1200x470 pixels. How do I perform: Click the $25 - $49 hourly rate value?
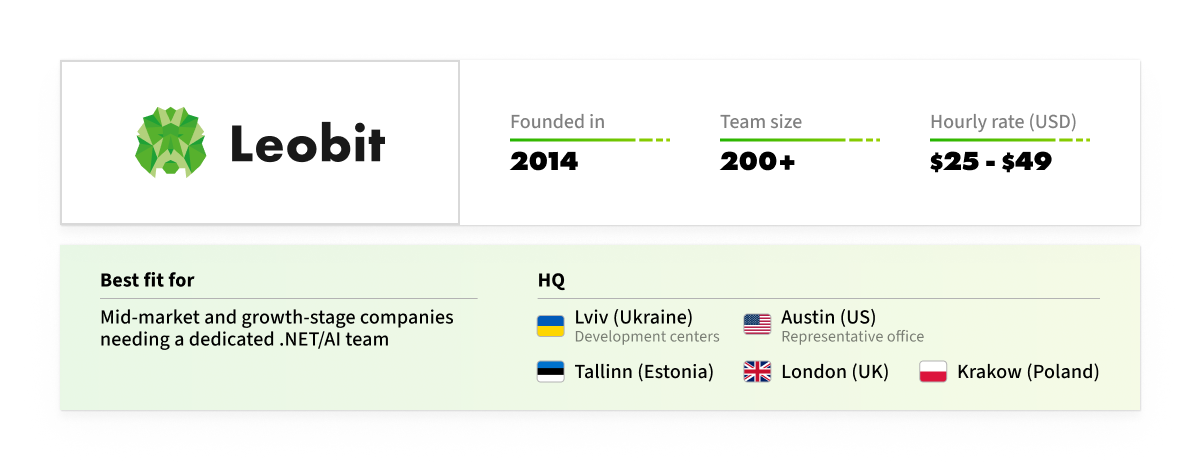pyautogui.click(x=991, y=161)
